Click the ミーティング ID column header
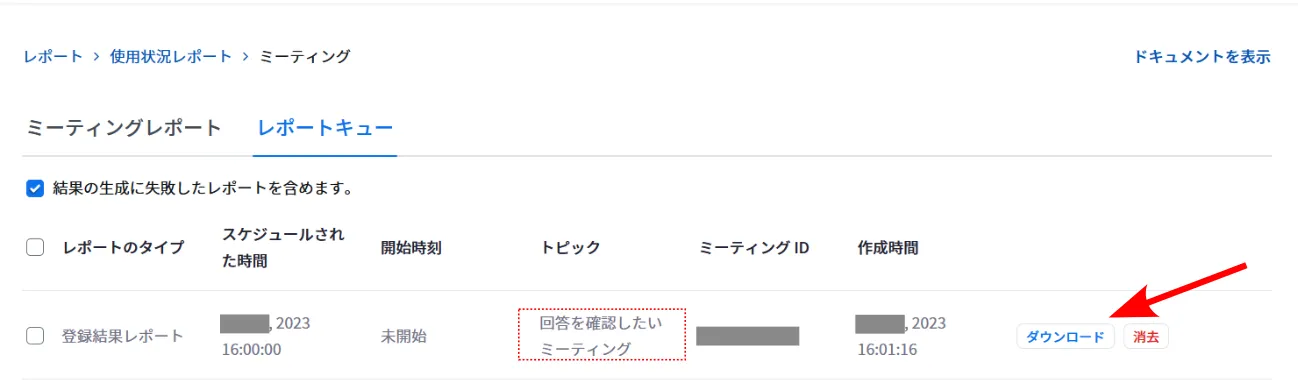The height and width of the screenshot is (383, 1298). click(754, 248)
